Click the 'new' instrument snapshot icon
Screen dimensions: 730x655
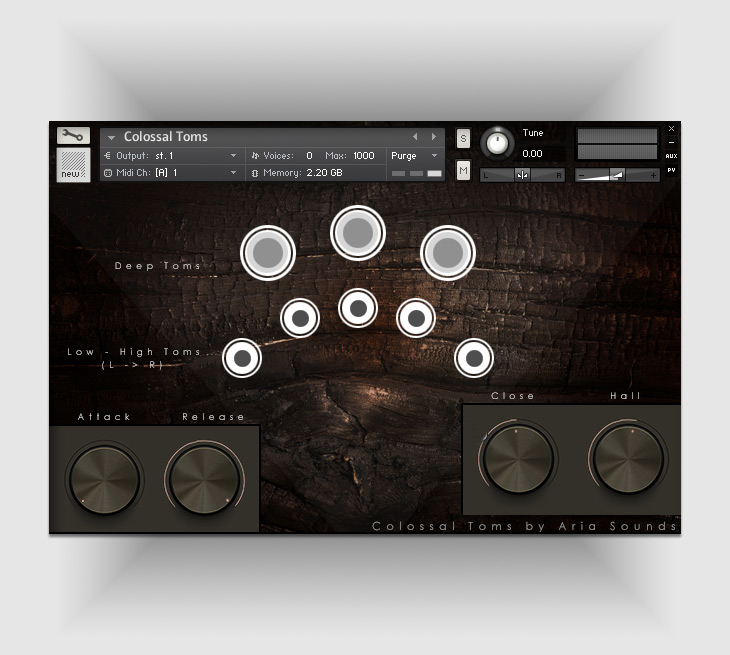73,165
